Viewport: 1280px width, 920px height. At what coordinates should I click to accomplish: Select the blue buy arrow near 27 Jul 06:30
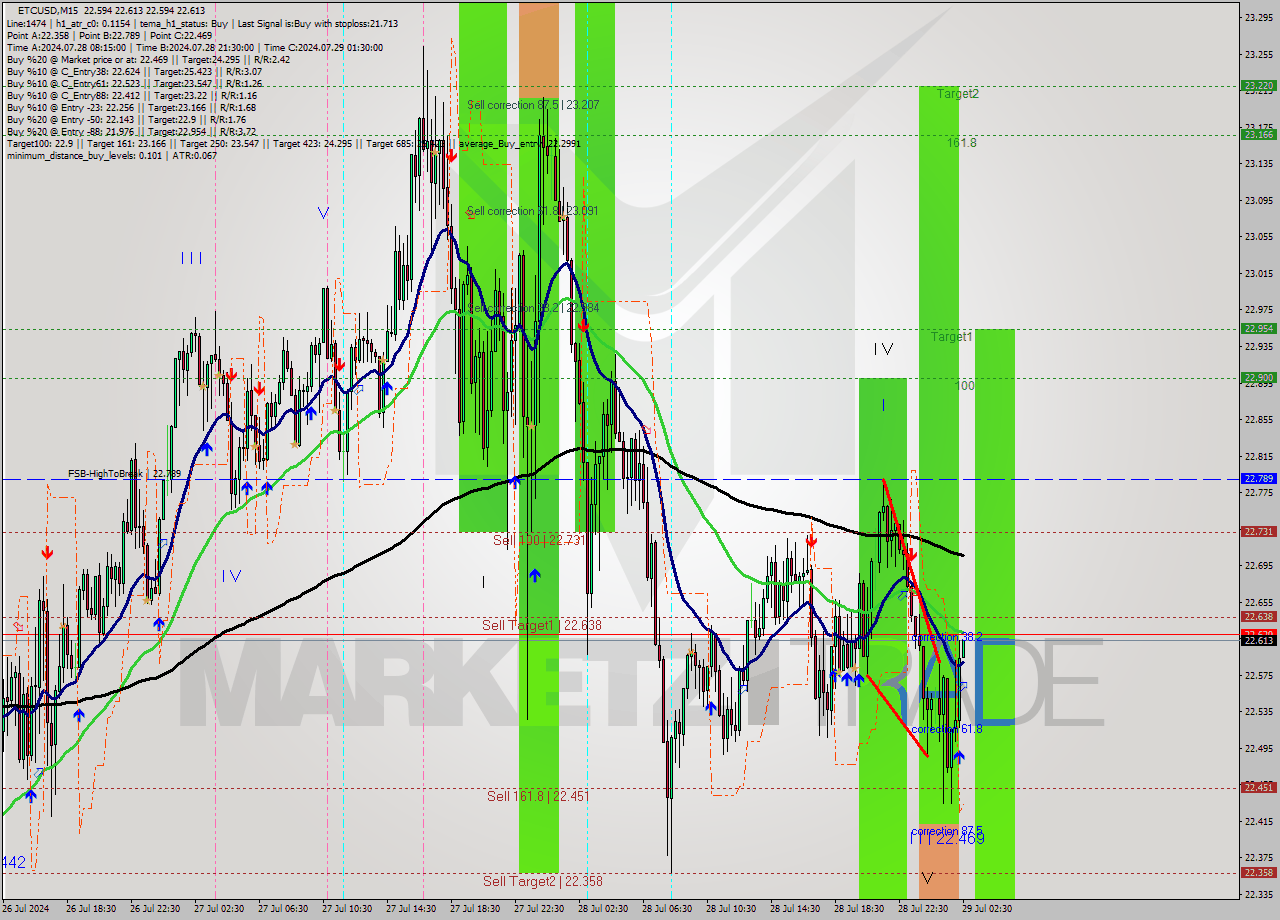311,412
